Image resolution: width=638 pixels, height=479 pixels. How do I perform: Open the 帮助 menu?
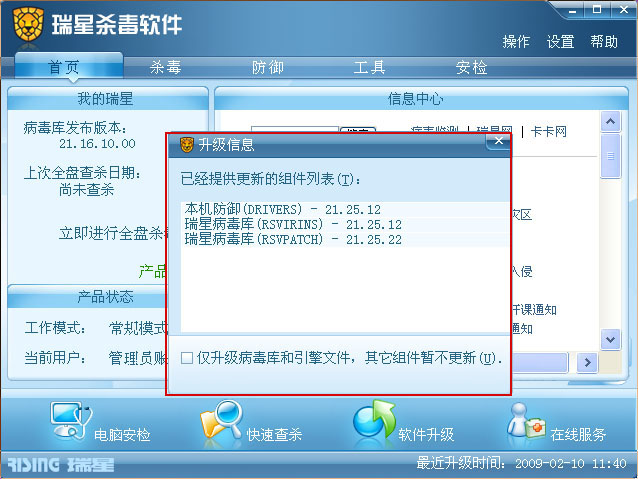604,42
